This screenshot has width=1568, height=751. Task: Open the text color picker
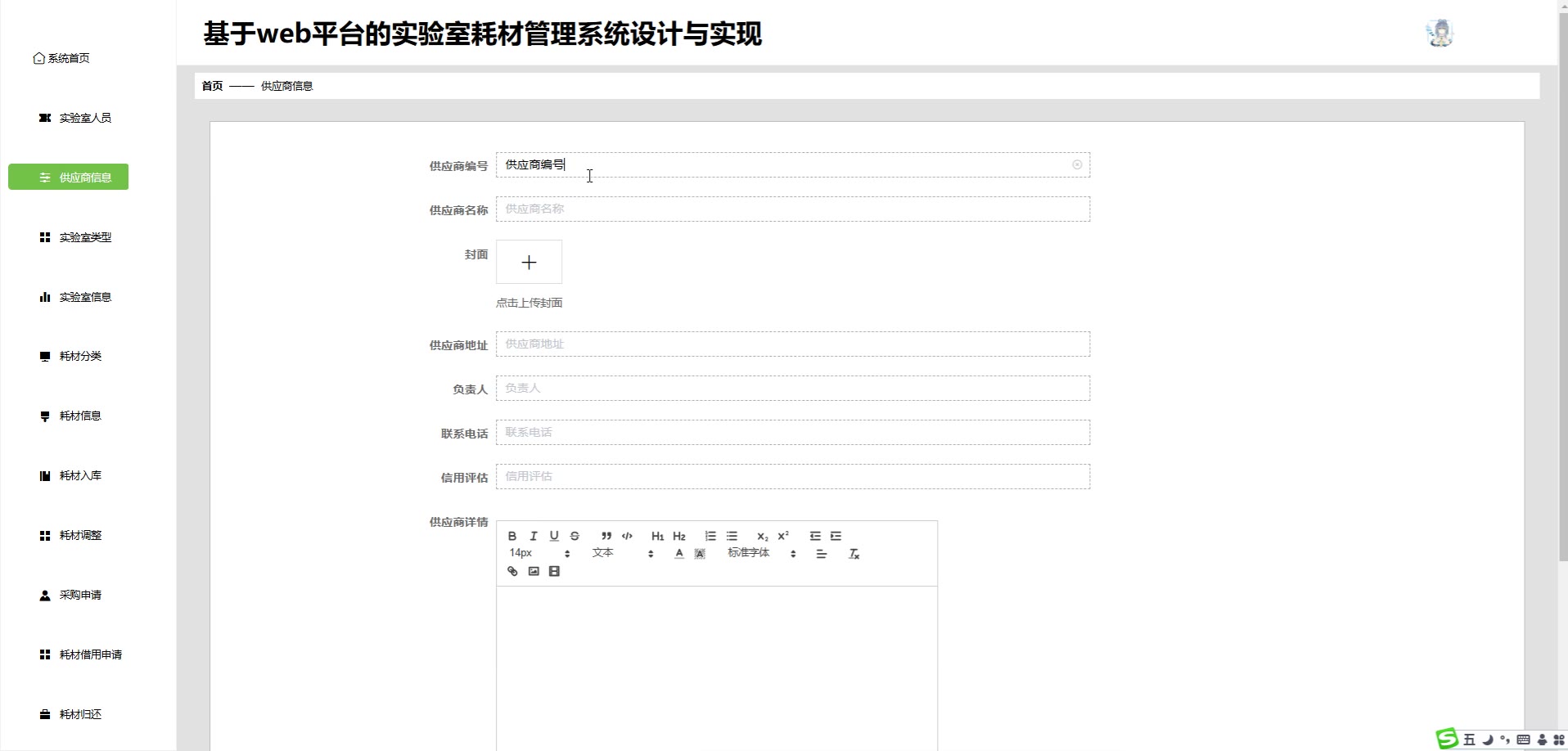click(x=679, y=554)
